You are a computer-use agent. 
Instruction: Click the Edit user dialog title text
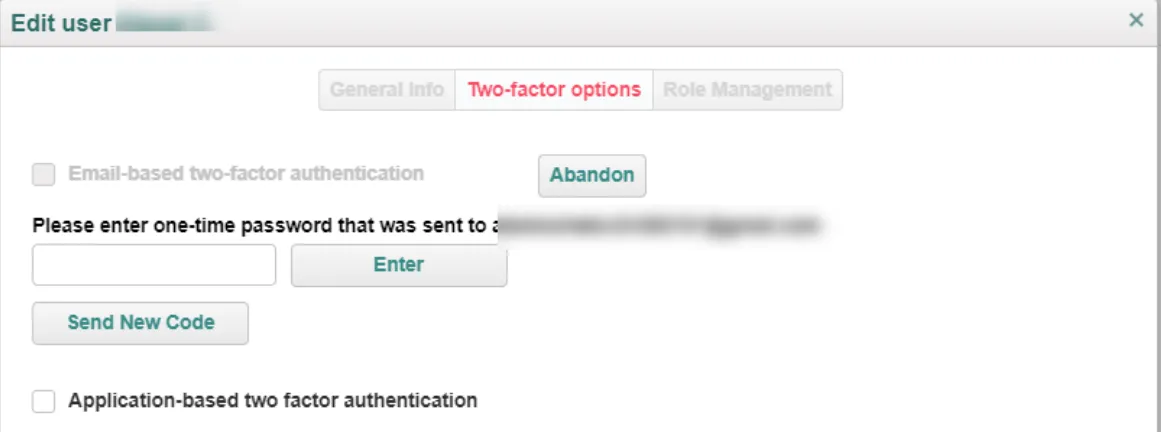[x=61, y=22]
